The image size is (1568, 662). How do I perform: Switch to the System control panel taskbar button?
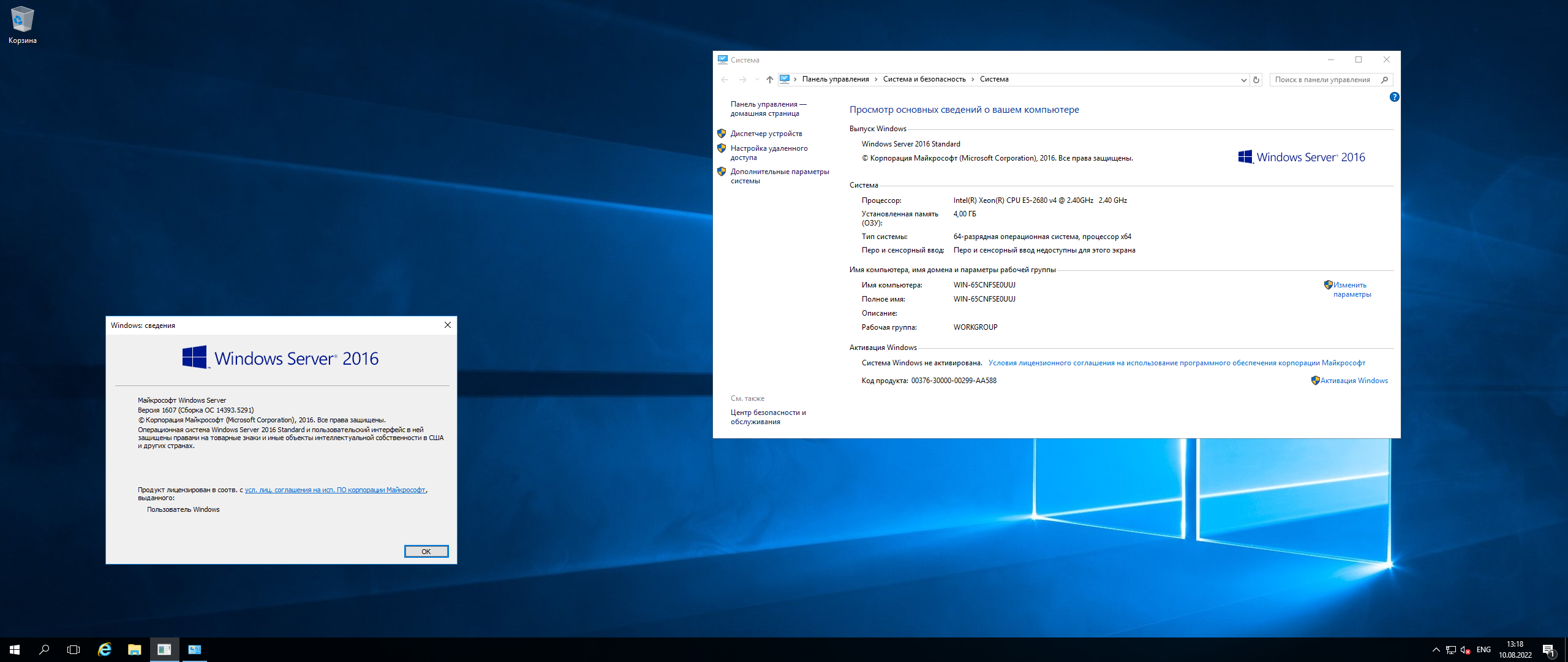click(x=194, y=650)
